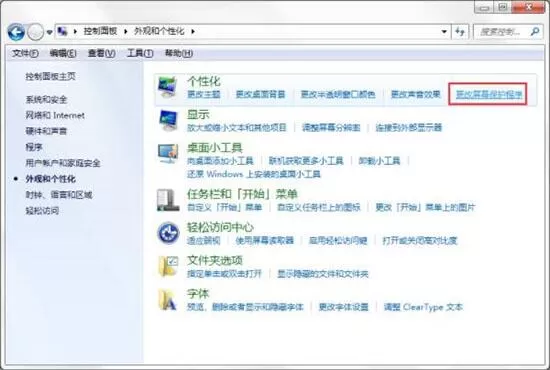Click 联机获取更多小工具 link
Viewport: 550px width, 370px height.
(306, 161)
